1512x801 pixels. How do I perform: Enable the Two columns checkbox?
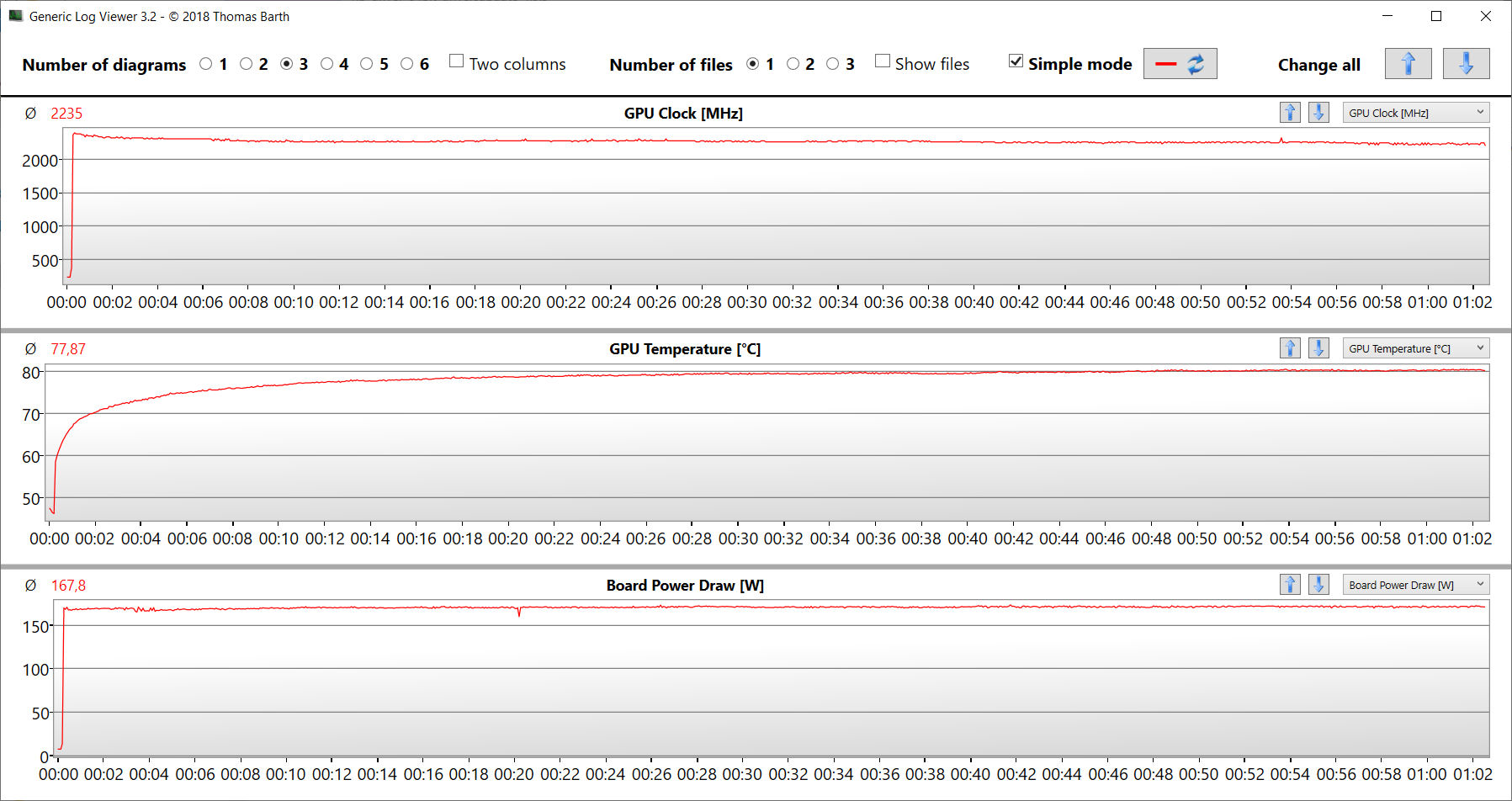[x=457, y=61]
